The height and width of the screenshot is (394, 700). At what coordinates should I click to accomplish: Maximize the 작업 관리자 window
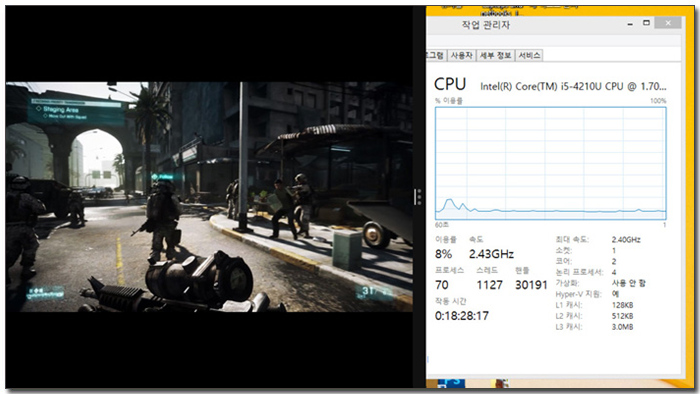point(646,23)
